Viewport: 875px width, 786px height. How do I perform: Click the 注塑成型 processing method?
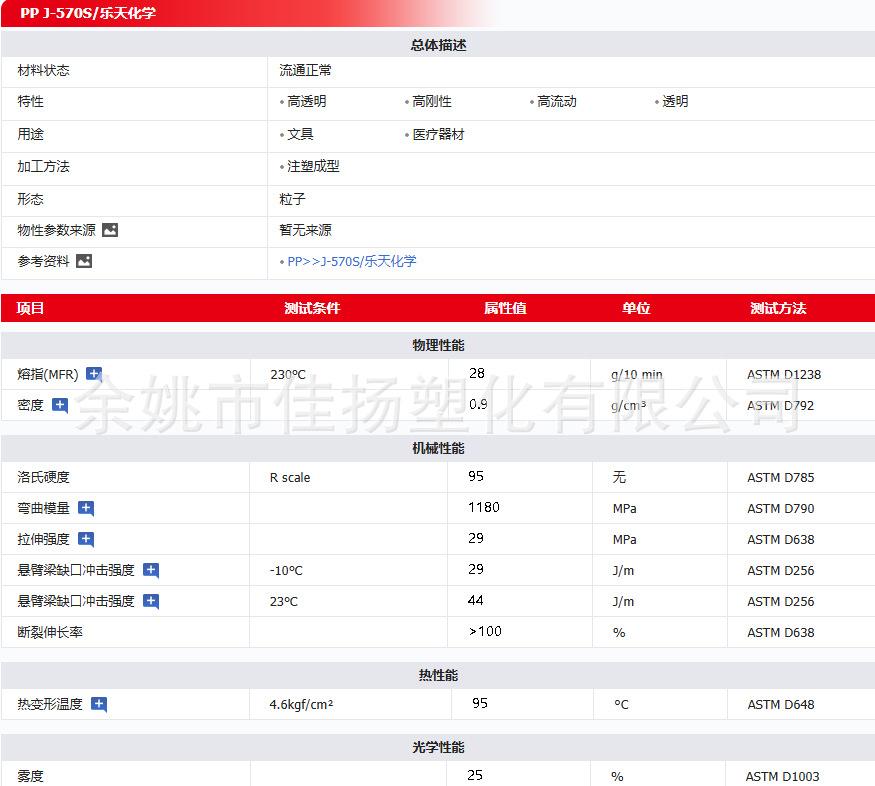(x=313, y=166)
